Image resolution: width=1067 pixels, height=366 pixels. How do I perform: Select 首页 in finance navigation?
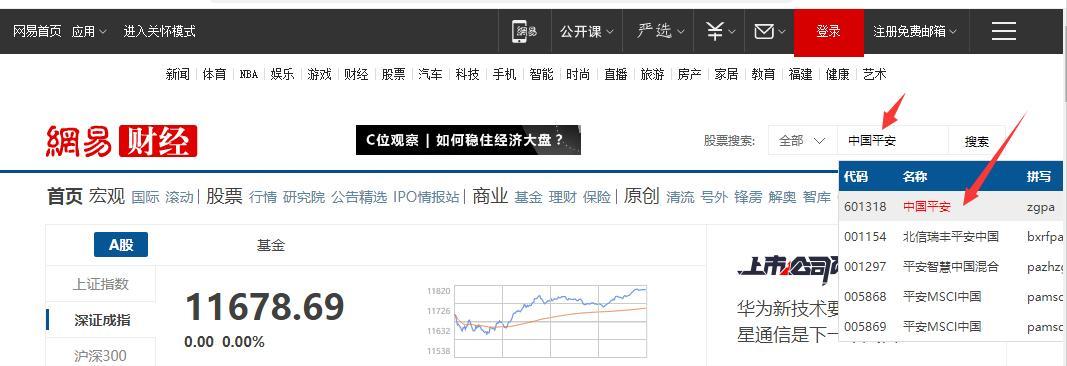click(x=65, y=197)
